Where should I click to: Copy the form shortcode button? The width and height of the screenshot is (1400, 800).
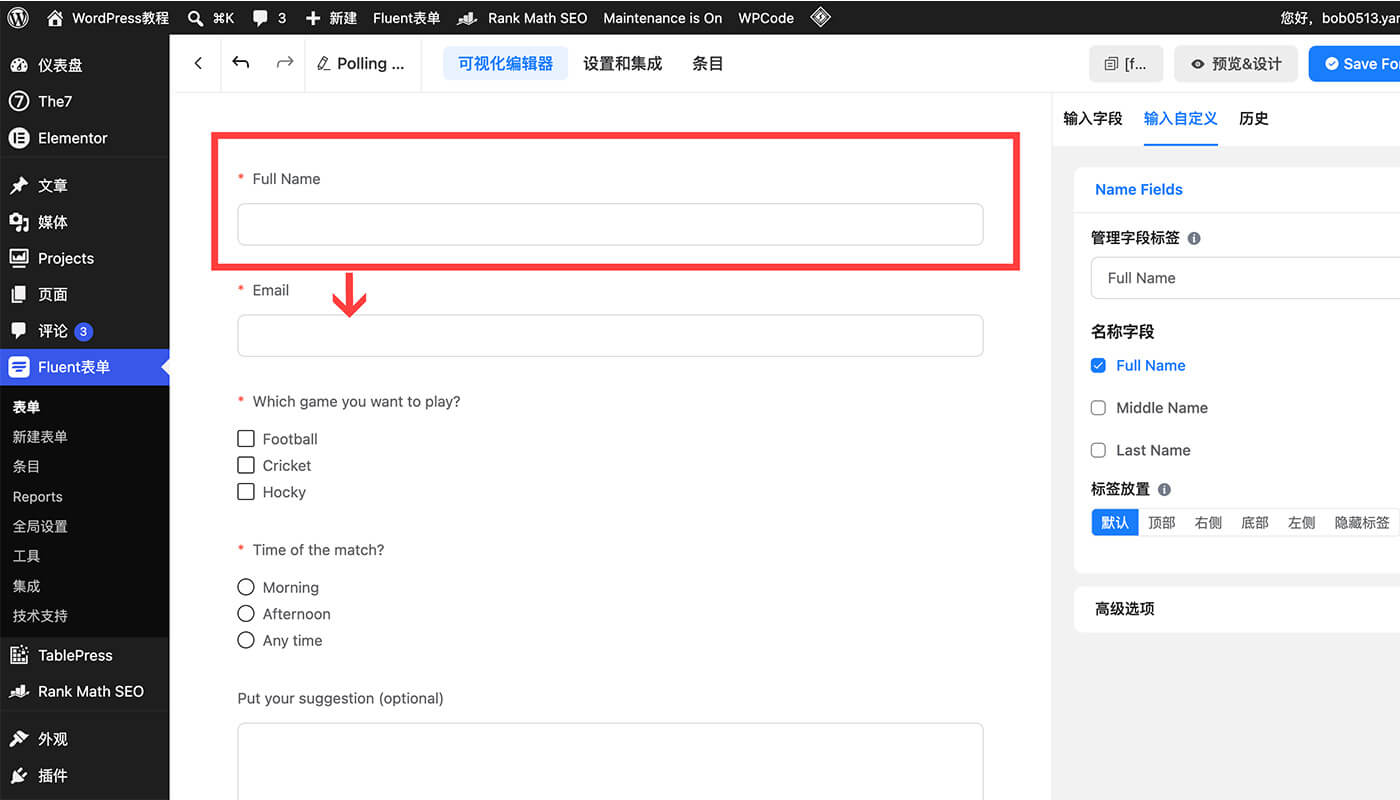point(1126,63)
